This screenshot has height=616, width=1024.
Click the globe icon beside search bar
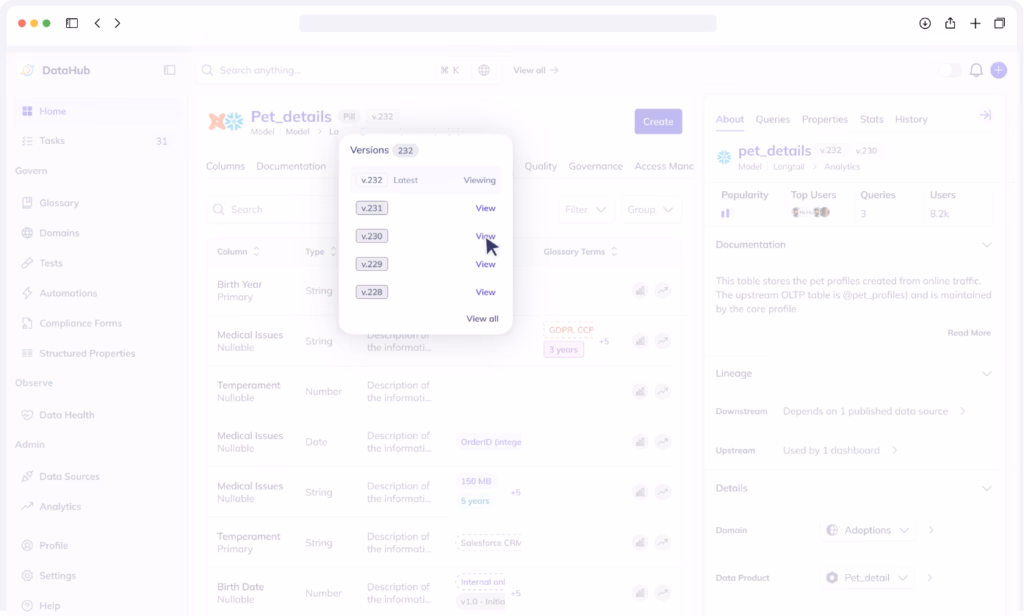click(484, 70)
